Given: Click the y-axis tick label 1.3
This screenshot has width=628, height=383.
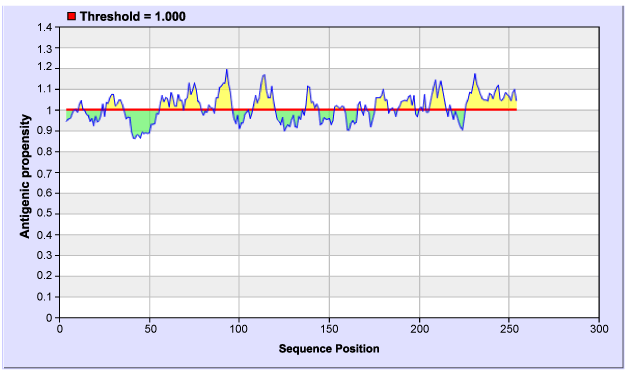Looking at the screenshot, I should pyautogui.click(x=45, y=49).
